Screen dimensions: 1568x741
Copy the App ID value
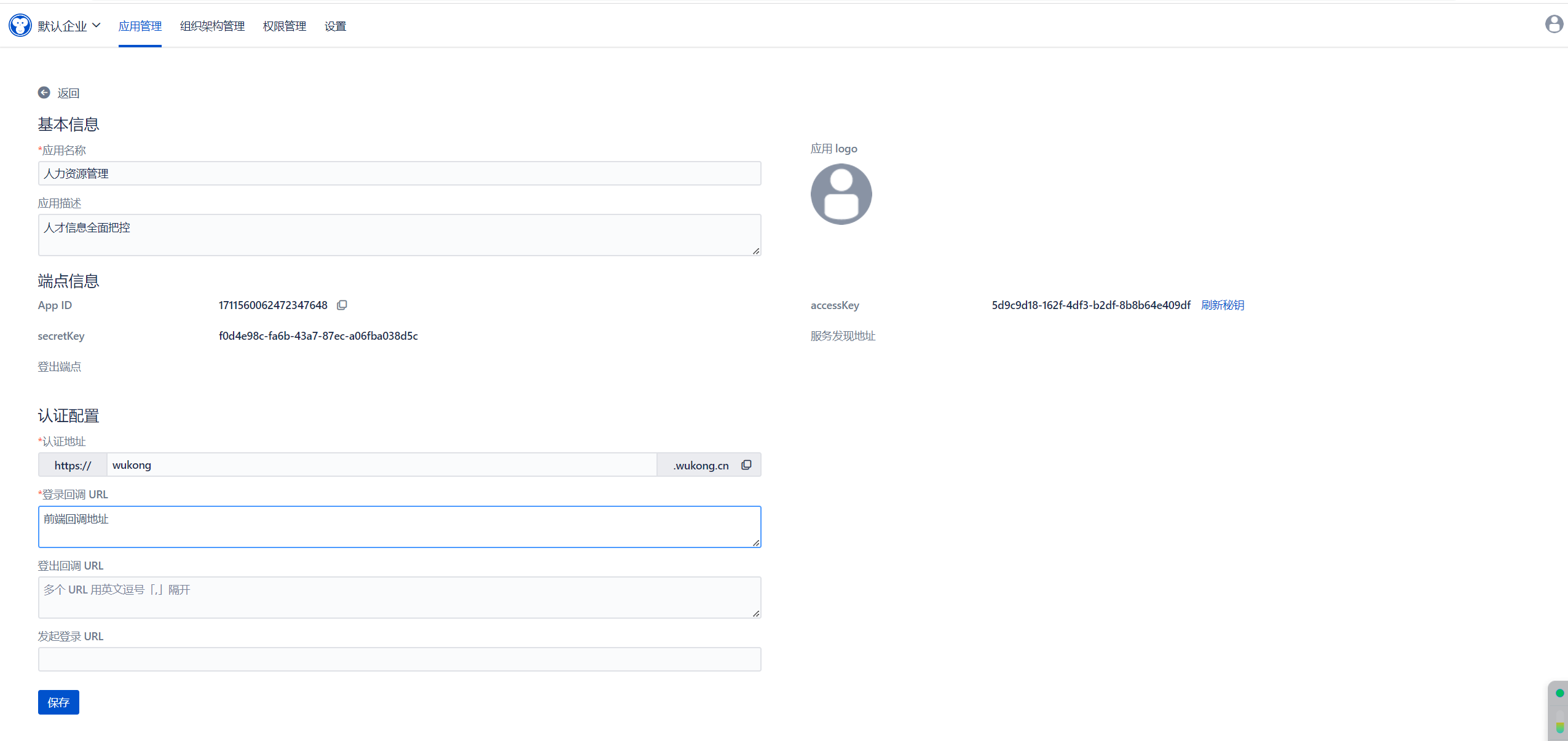pos(342,305)
